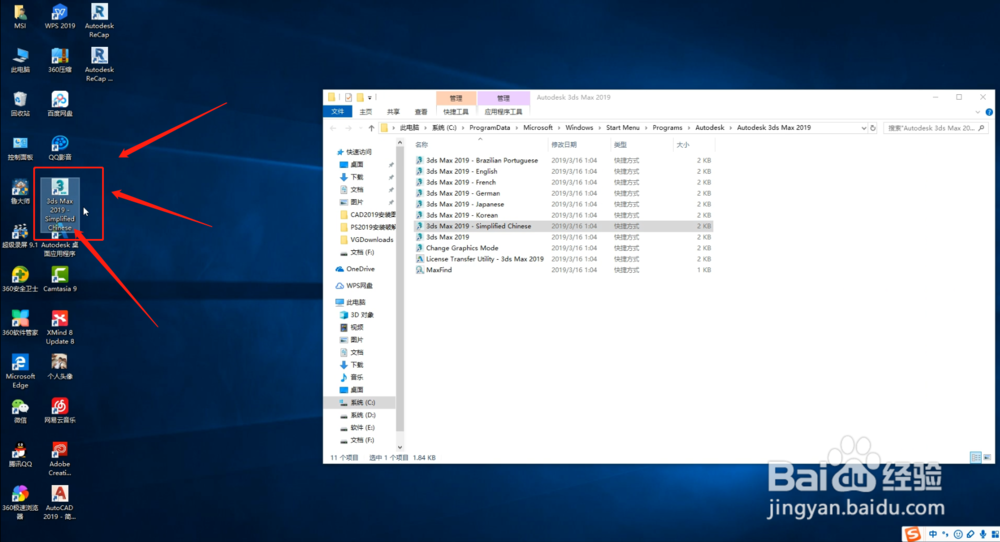Select 3ds Max 2019 - Brazilian Portuguese shortcut
The height and width of the screenshot is (542, 1000).
tap(482, 160)
